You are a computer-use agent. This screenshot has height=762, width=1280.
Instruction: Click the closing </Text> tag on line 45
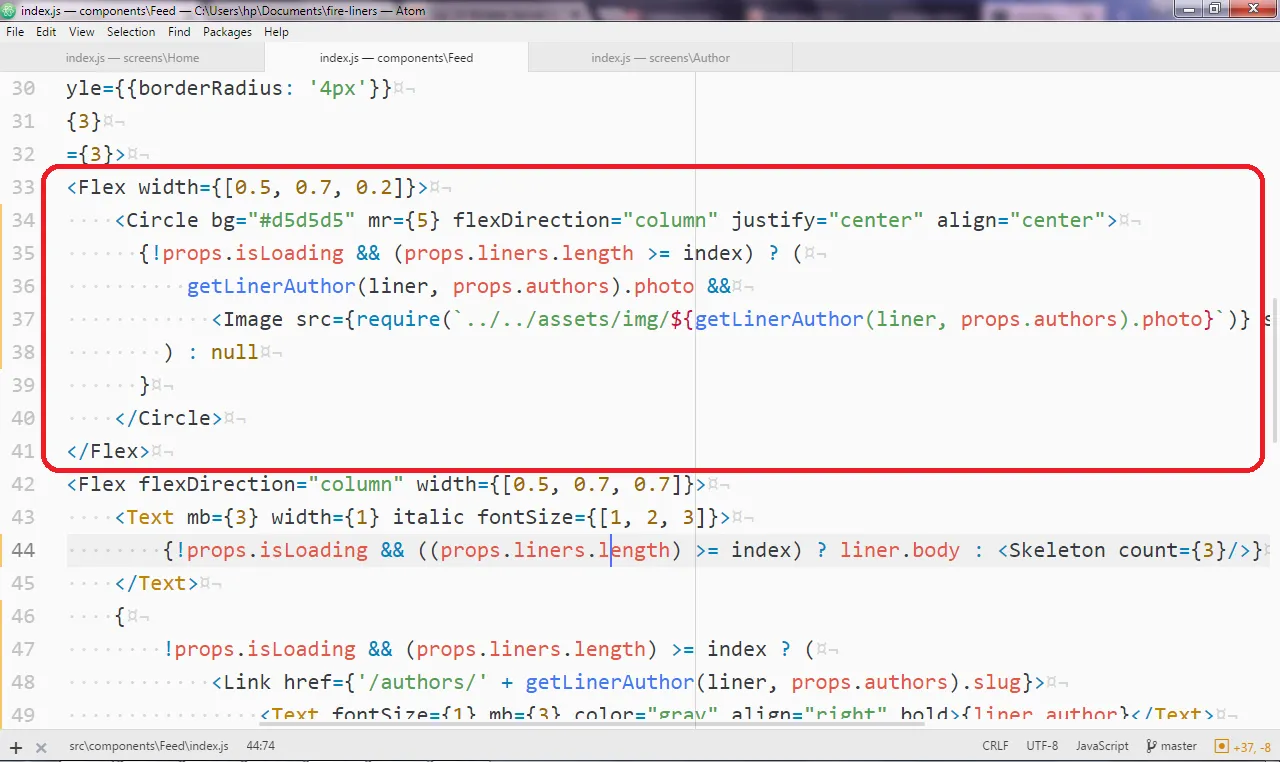[156, 583]
